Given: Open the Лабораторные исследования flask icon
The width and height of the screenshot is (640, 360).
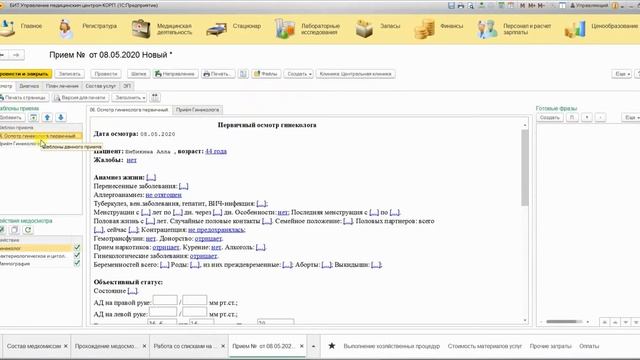Looking at the screenshot, I should tap(285, 29).
